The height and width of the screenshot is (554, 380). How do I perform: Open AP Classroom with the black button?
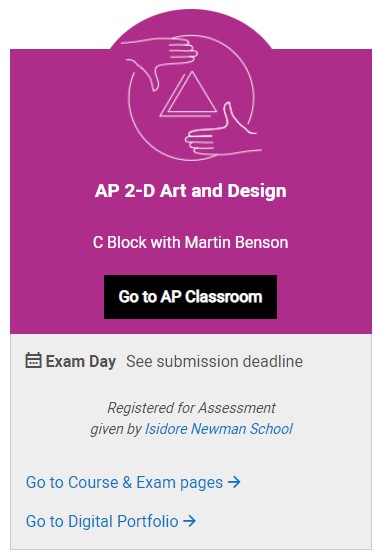pos(190,297)
